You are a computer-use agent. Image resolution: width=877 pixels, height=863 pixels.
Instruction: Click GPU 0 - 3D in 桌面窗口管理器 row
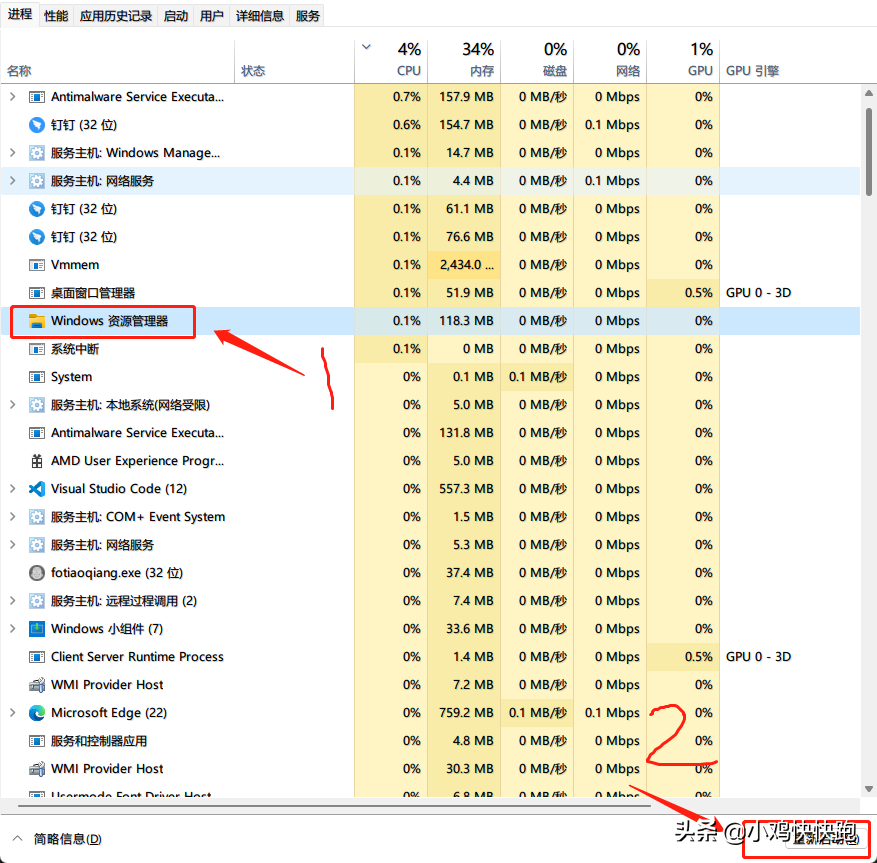click(758, 293)
